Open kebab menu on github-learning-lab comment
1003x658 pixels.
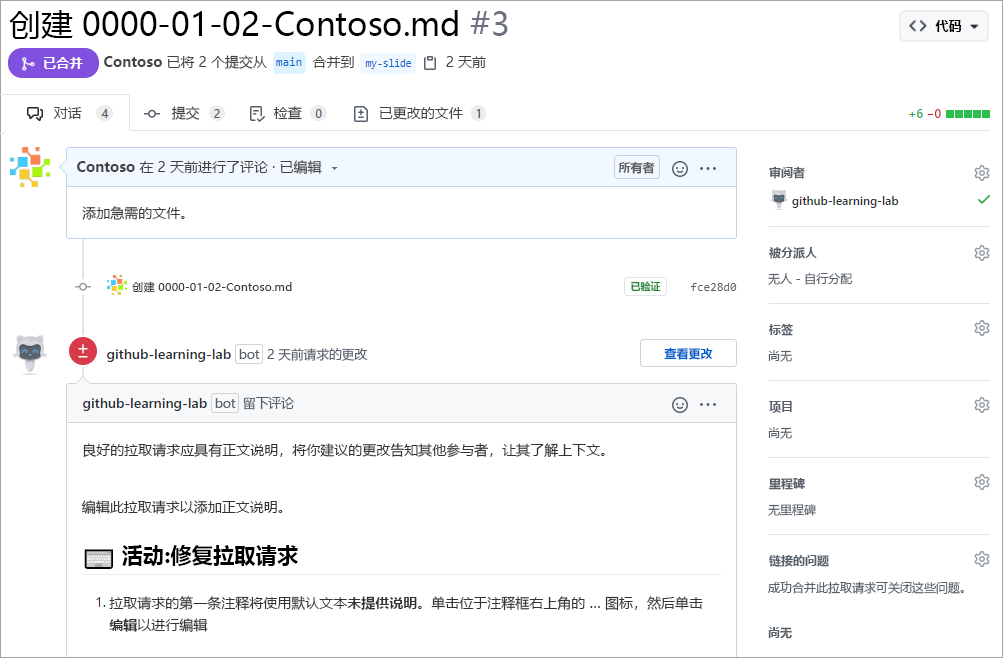tap(709, 404)
